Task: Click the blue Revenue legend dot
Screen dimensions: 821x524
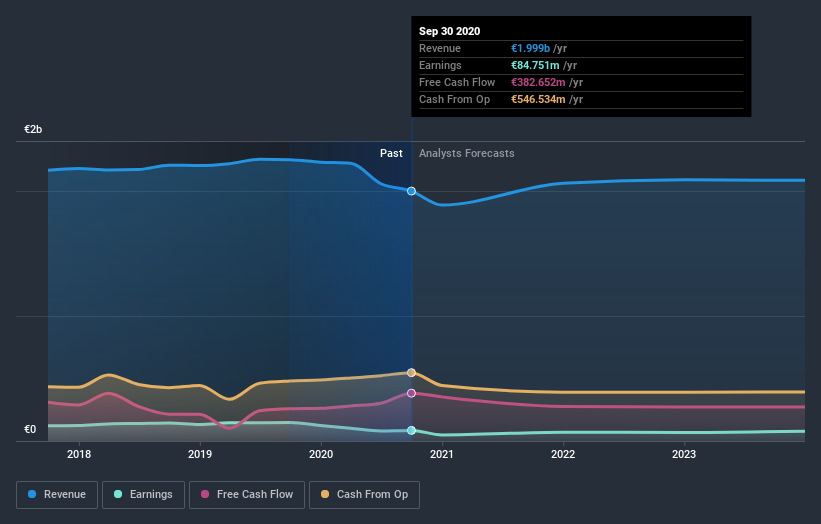Action: pyautogui.click(x=32, y=494)
